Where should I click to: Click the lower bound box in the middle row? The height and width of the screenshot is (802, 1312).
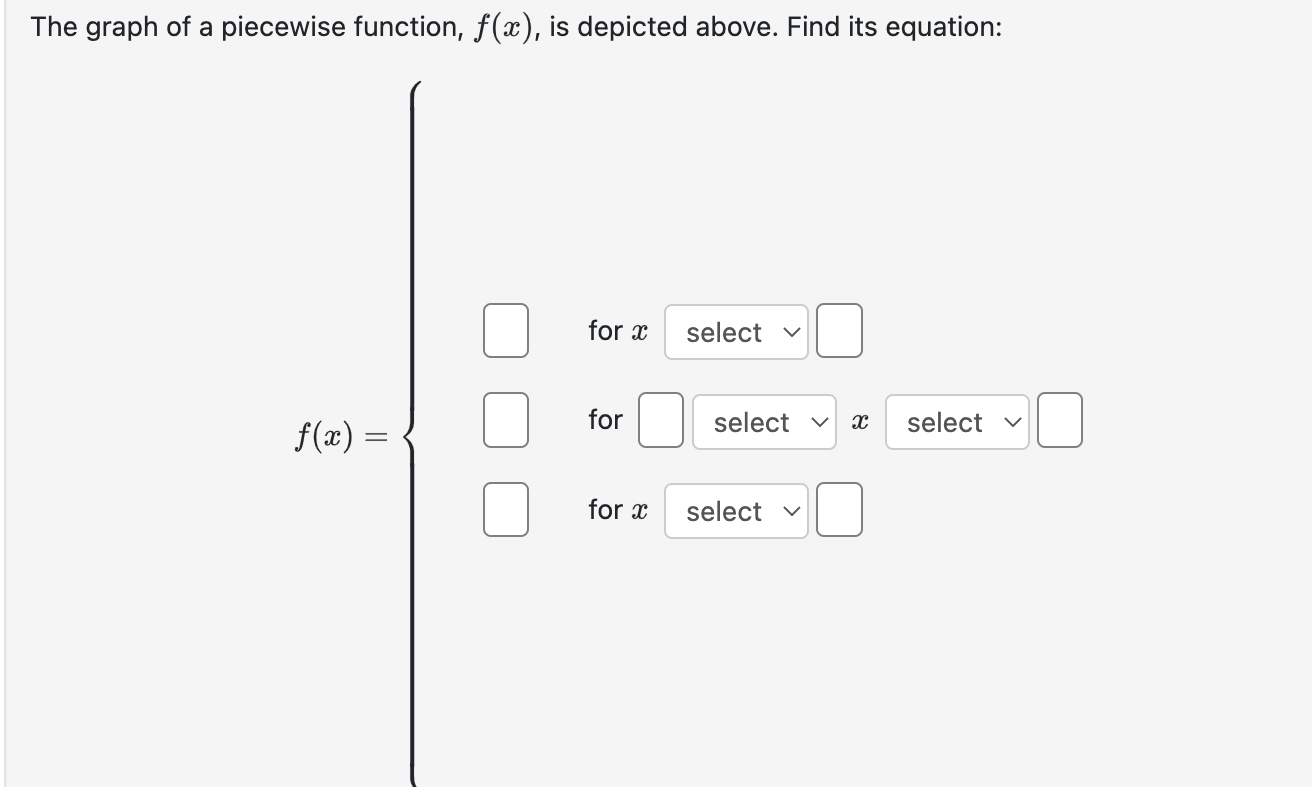660,420
